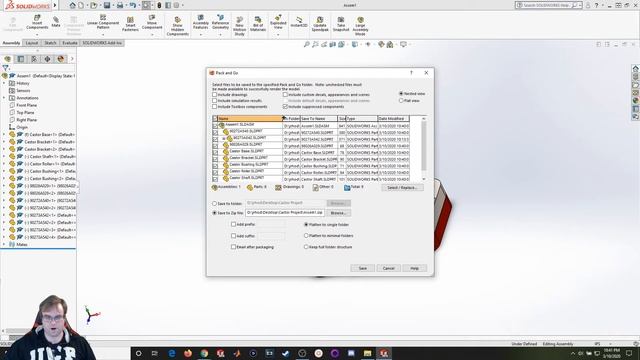
Task: Click the Help button in Pack and Go
Action: click(414, 268)
